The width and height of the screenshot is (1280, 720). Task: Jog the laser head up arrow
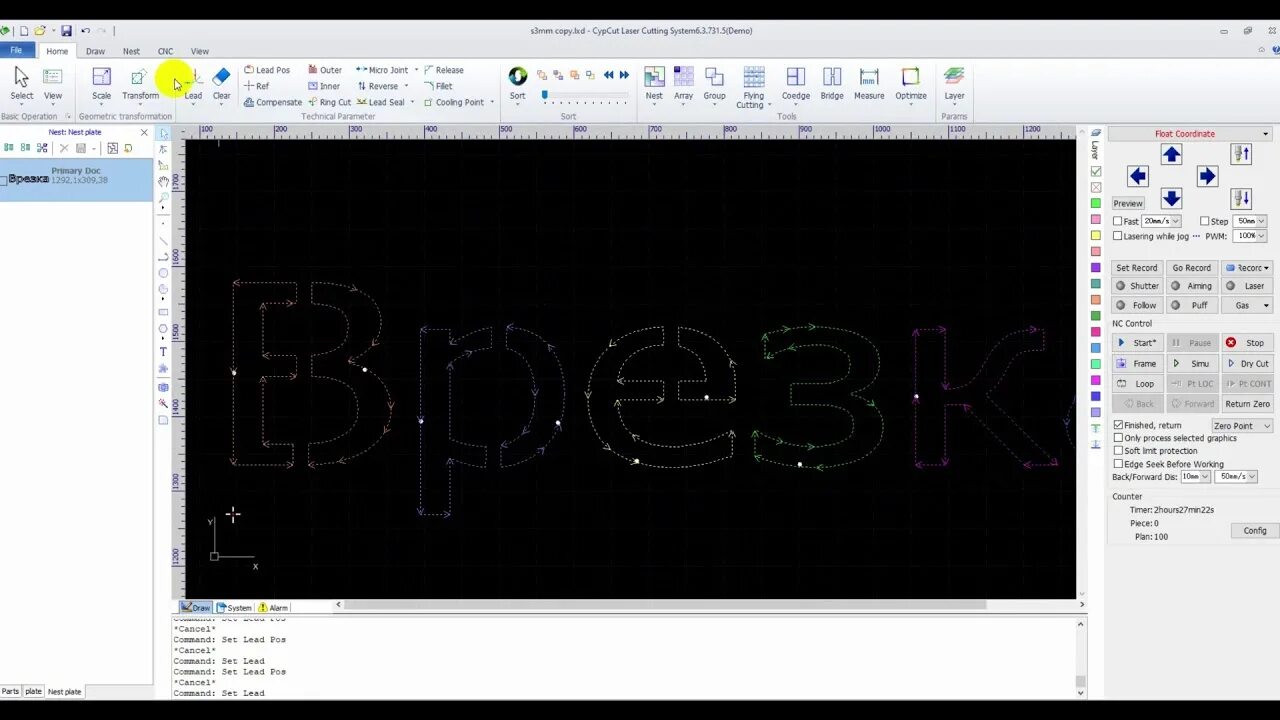[1171, 154]
